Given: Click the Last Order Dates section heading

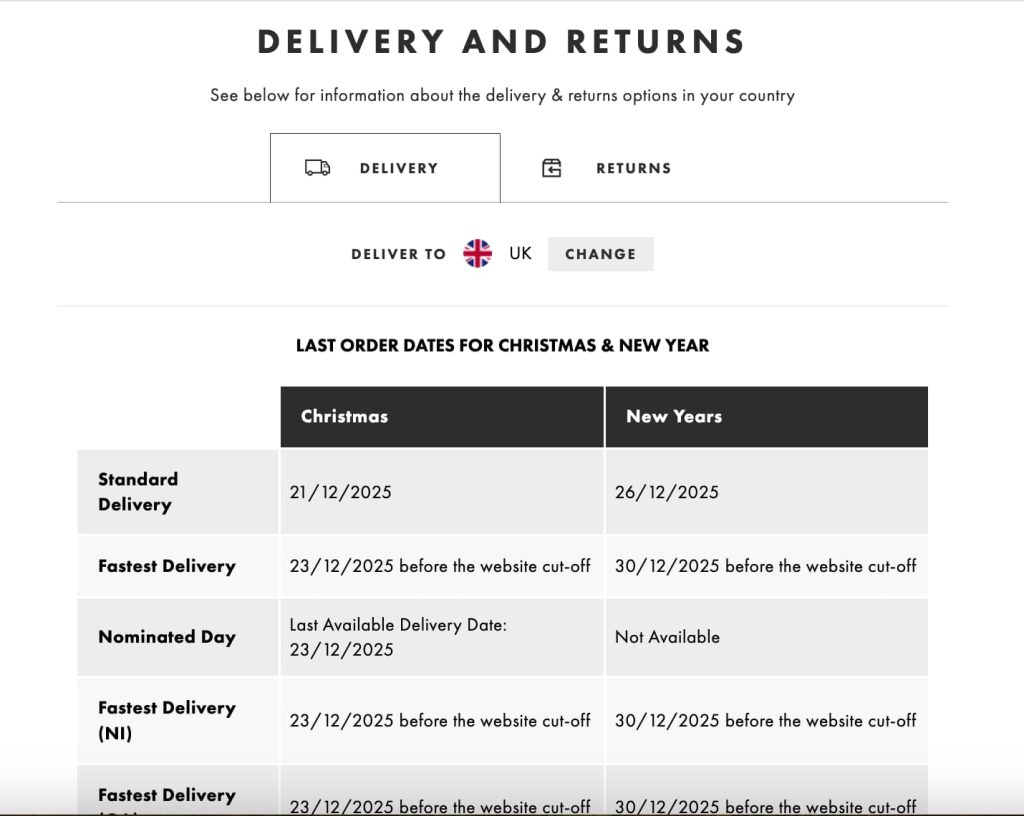Looking at the screenshot, I should 502,346.
